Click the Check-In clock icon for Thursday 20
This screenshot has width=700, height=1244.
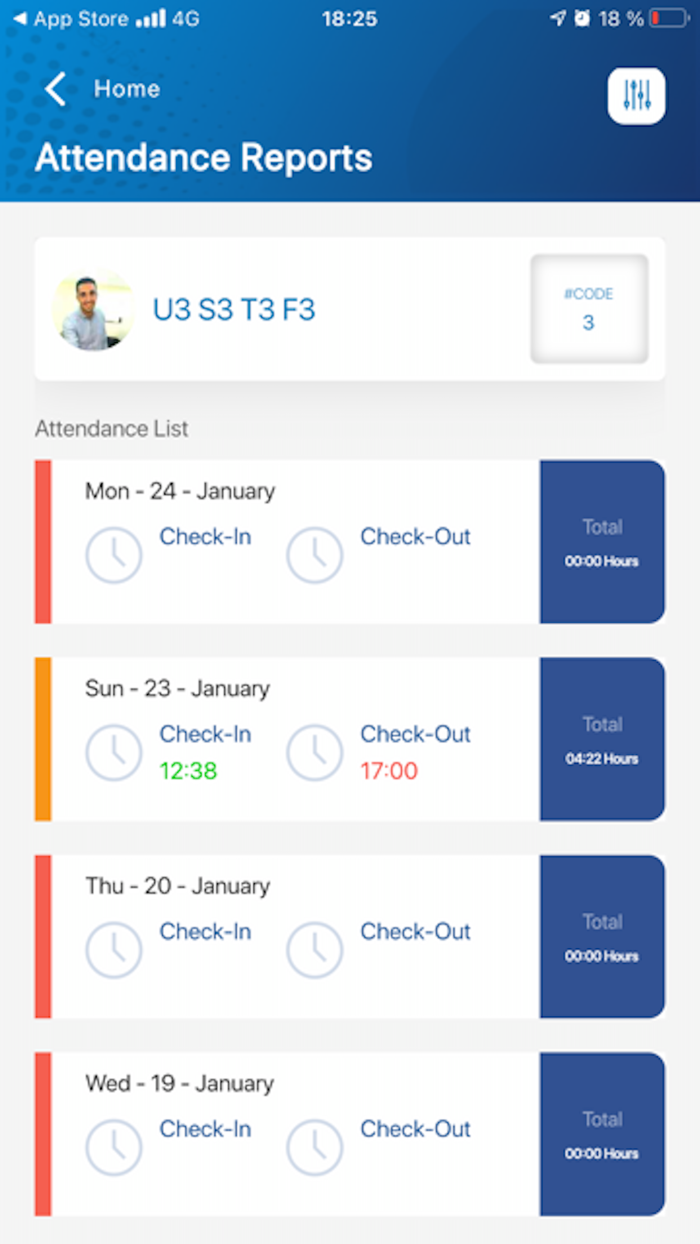[114, 950]
